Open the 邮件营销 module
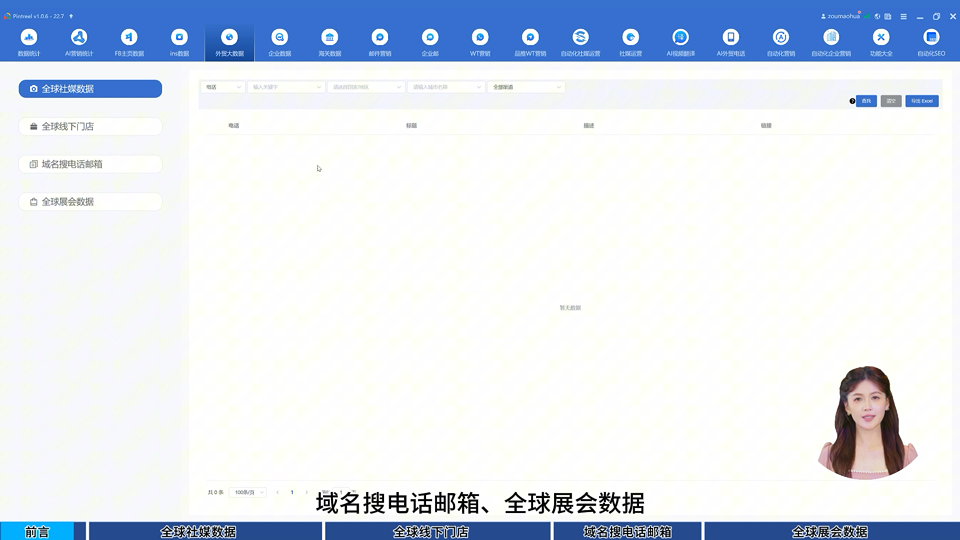Screen dimensions: 960x540 pyautogui.click(x=380, y=42)
